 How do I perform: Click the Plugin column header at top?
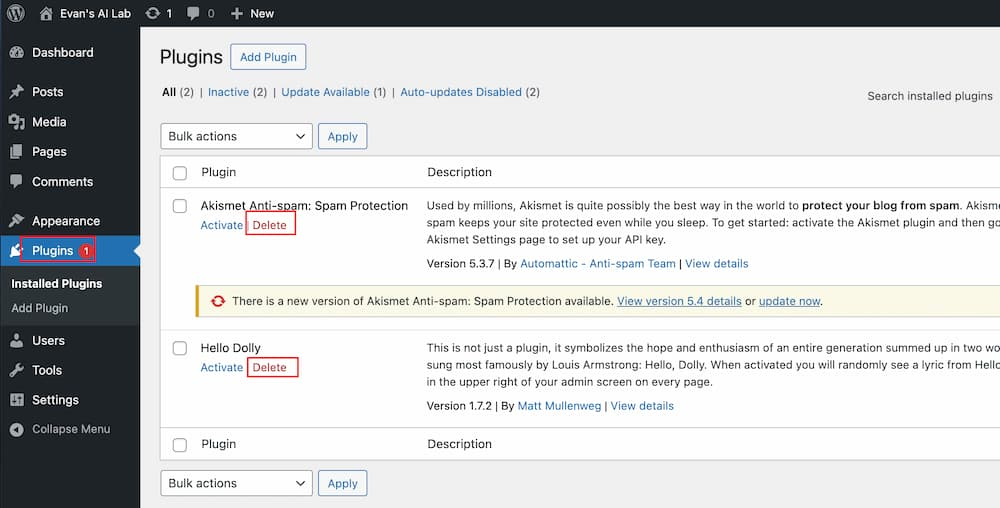tap(219, 172)
